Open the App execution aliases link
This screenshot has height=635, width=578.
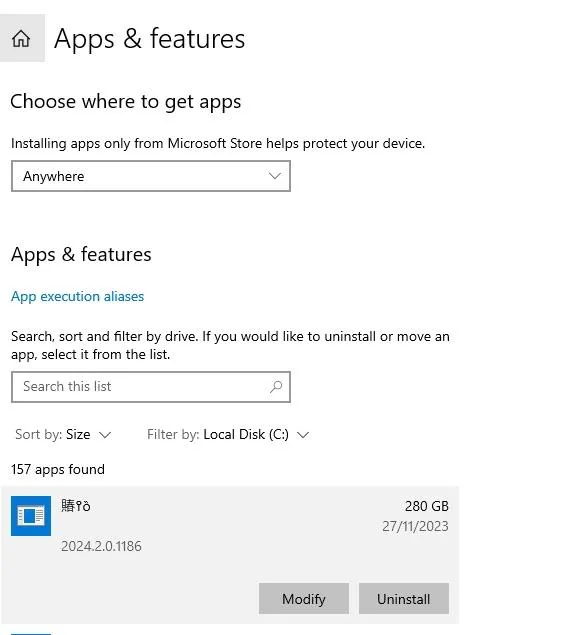pos(77,296)
